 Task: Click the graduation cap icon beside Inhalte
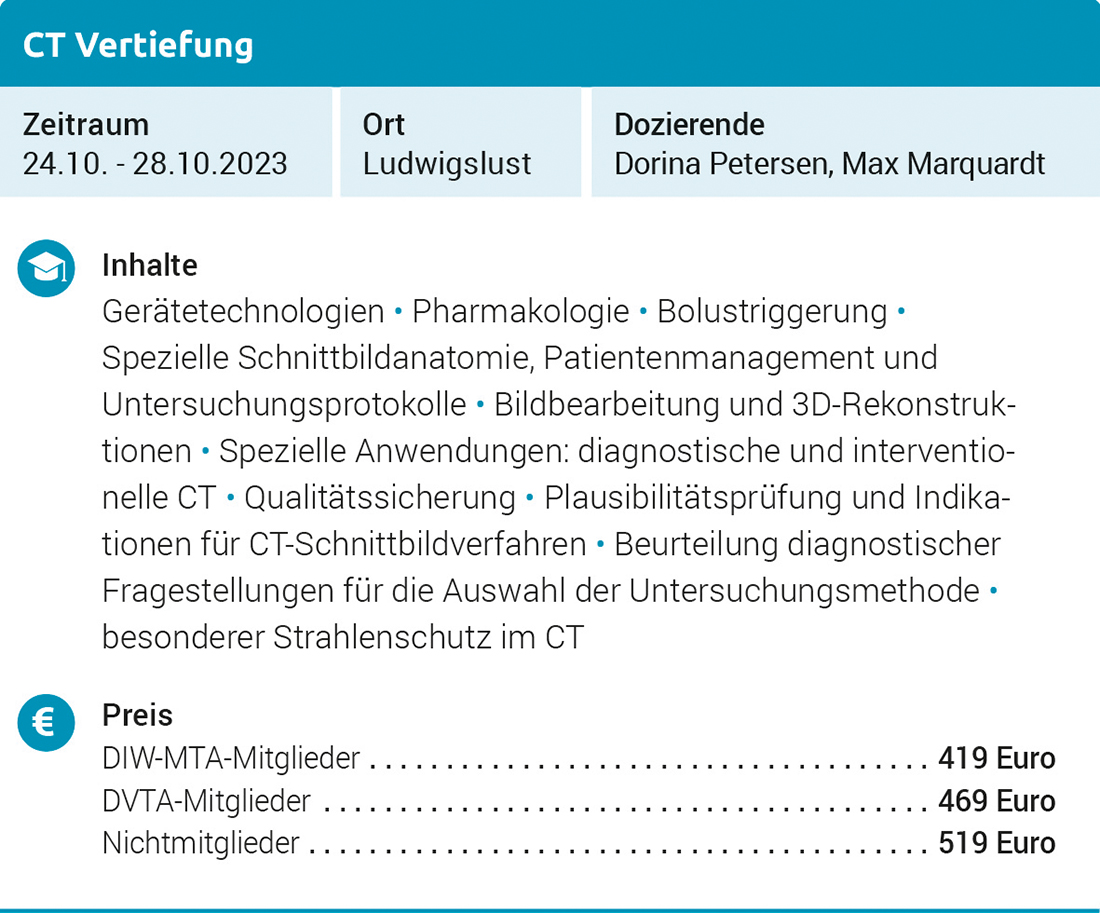pyautogui.click(x=47, y=268)
